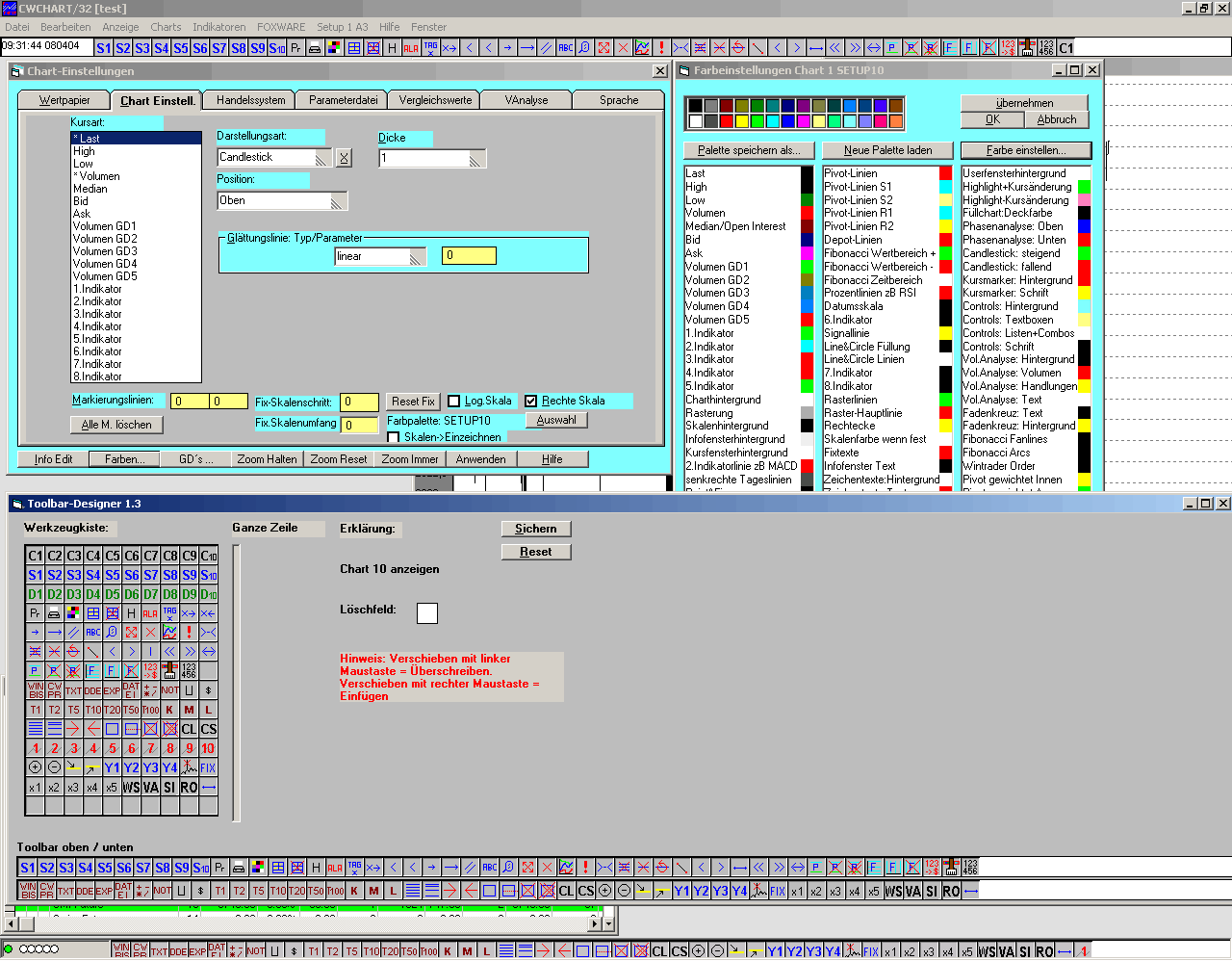Click the color palette icon in top toolbar
This screenshot has width=1232, height=961.
[x=334, y=47]
